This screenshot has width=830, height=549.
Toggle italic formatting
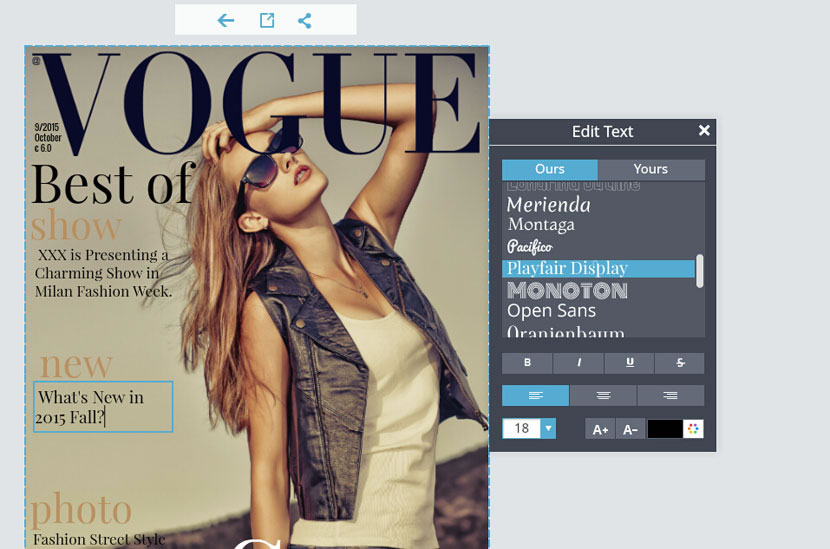pyautogui.click(x=578, y=363)
